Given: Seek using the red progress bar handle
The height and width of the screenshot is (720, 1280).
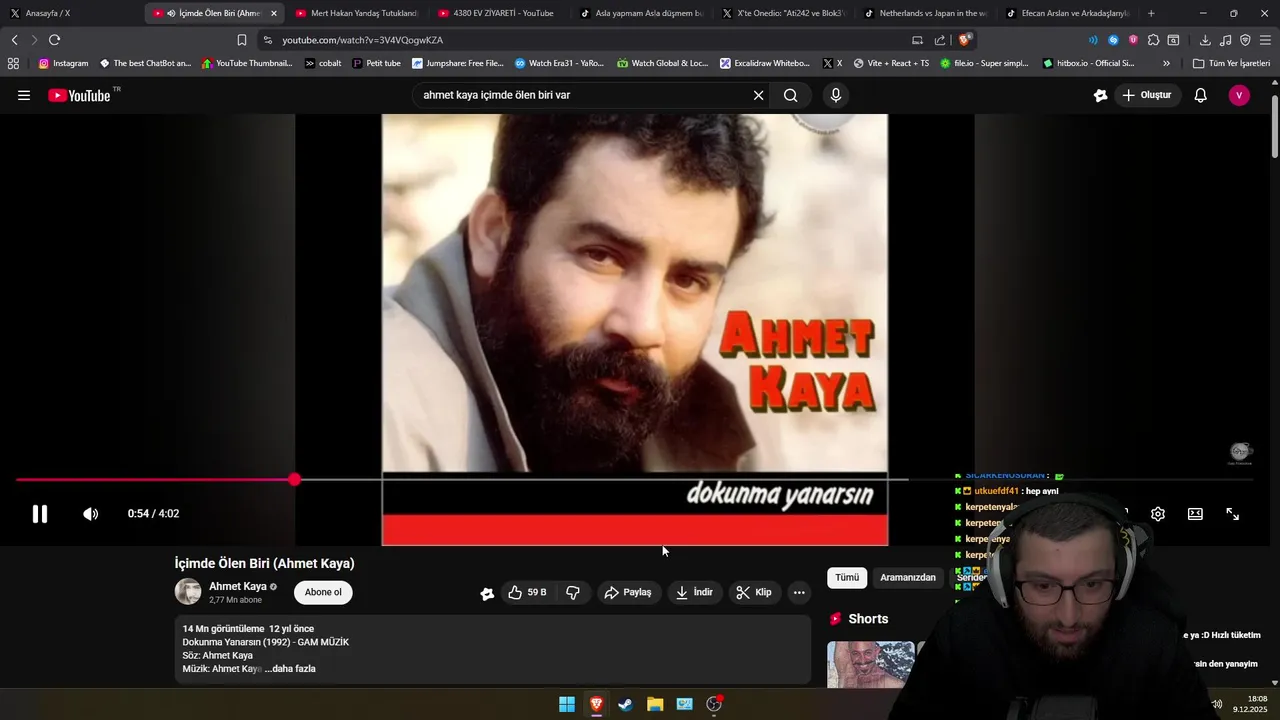Looking at the screenshot, I should pos(294,480).
